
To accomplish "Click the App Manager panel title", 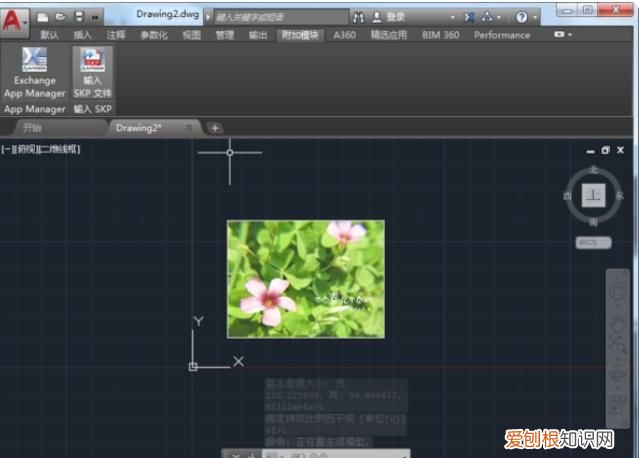I will [x=35, y=109].
